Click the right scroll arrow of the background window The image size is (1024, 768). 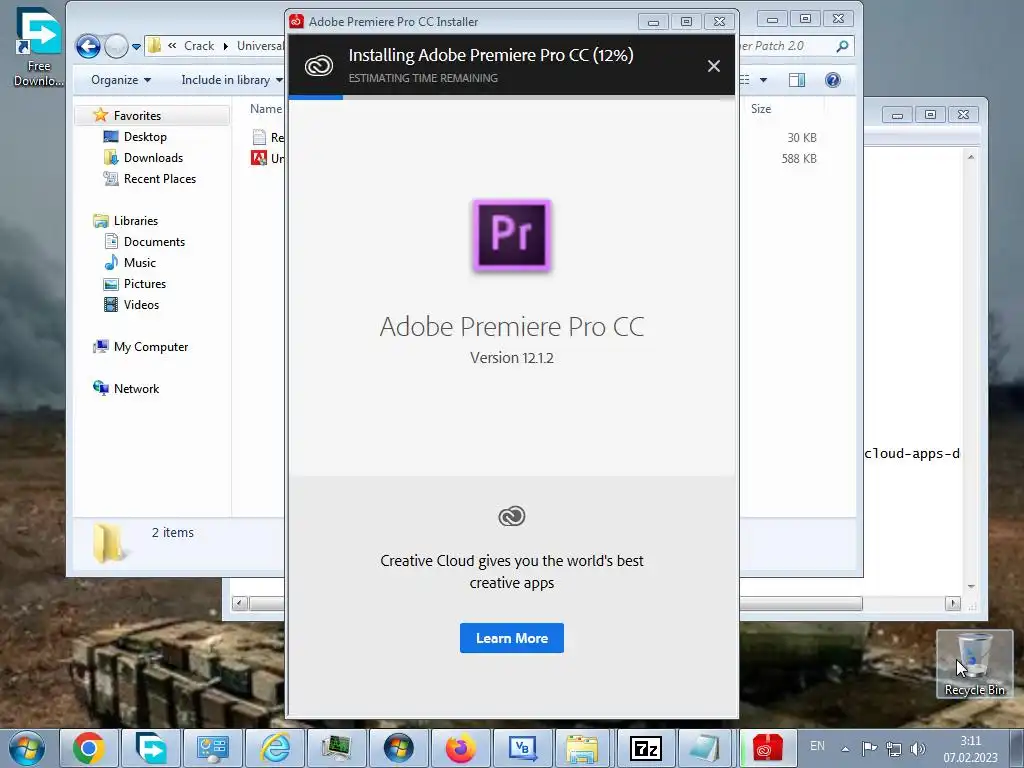coord(953,603)
